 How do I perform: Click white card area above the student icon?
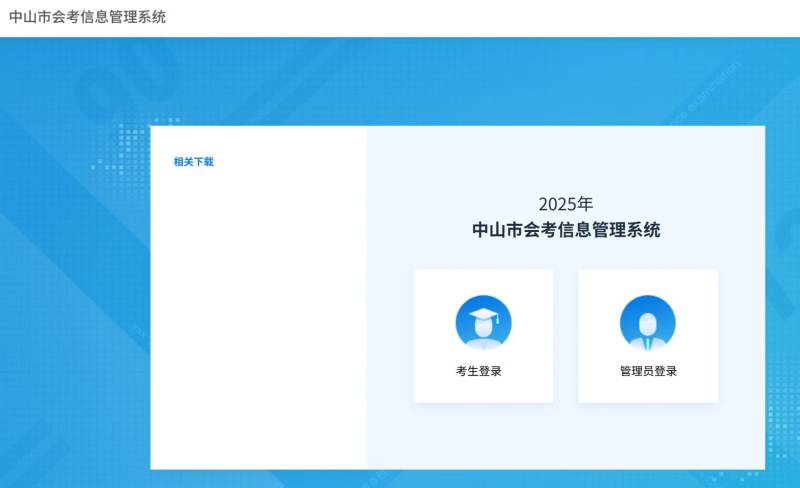tap(483, 281)
